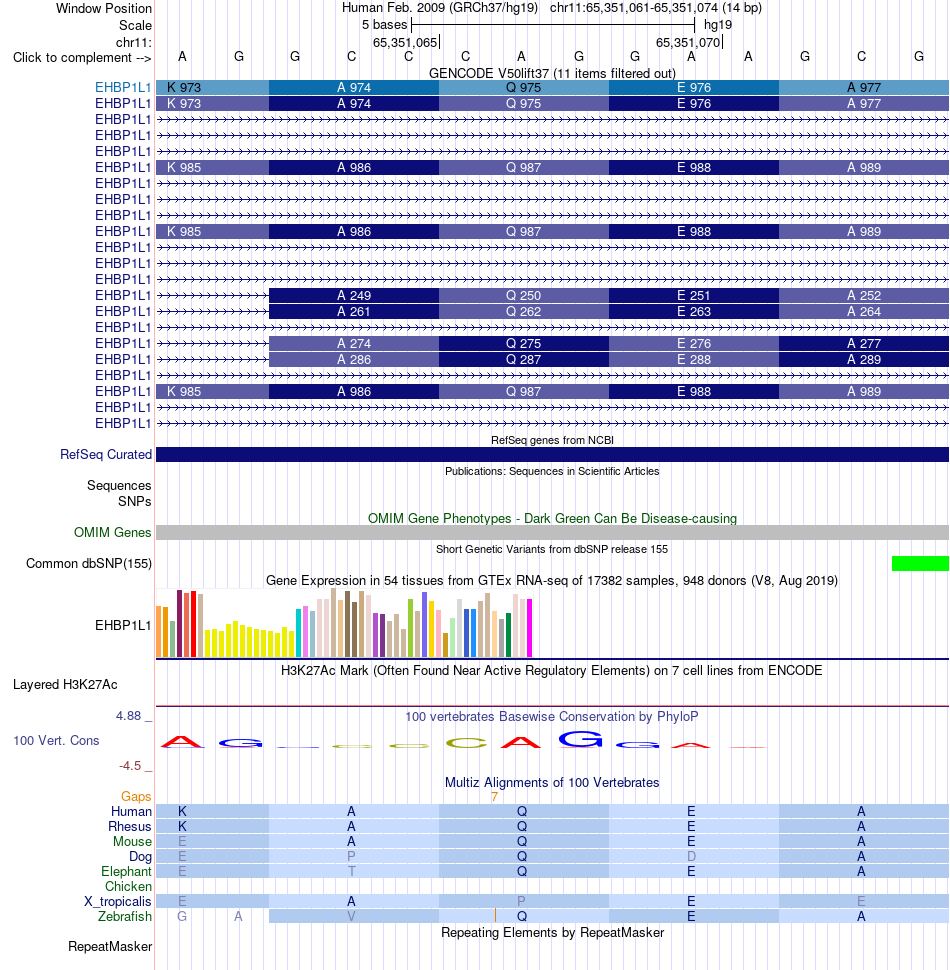
Task: Click the magenta bar ending the GTEx chart
Action: pyautogui.click(x=529, y=628)
